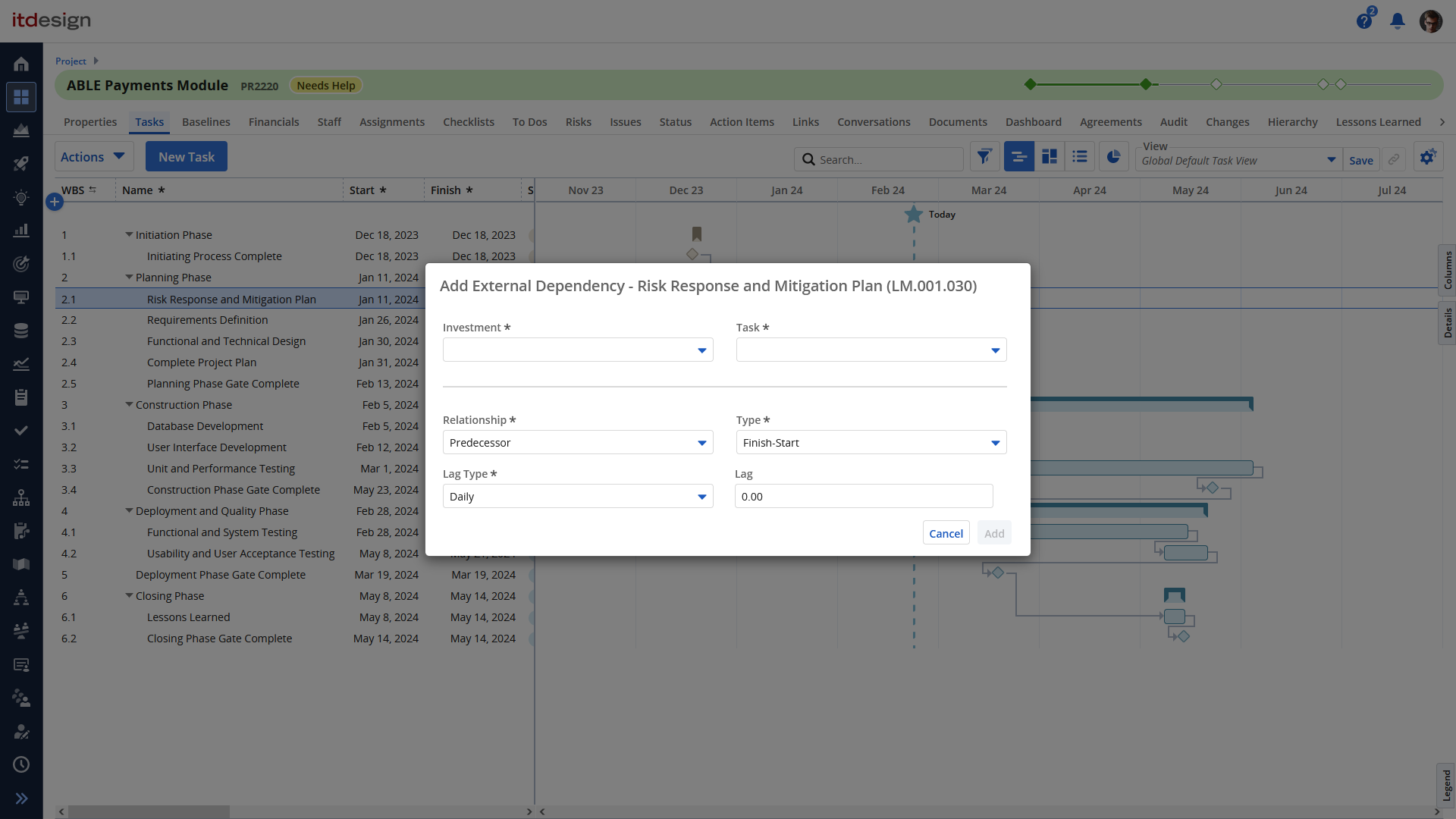The width and height of the screenshot is (1456, 819).
Task: Open the org chart hierarchy icon in sidebar
Action: click(21, 497)
